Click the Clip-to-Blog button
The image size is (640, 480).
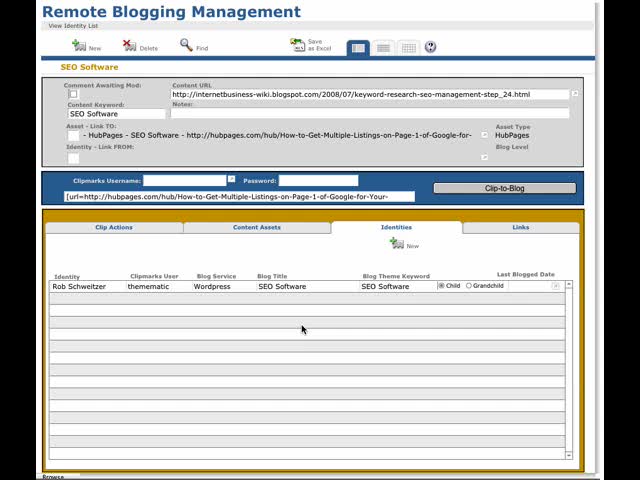(x=504, y=188)
